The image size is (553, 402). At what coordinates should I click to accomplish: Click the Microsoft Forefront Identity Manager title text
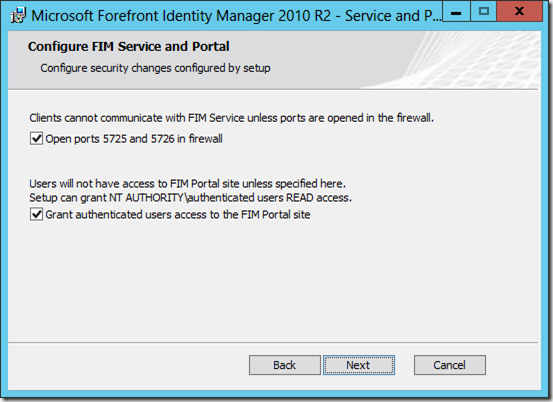pyautogui.click(x=236, y=16)
